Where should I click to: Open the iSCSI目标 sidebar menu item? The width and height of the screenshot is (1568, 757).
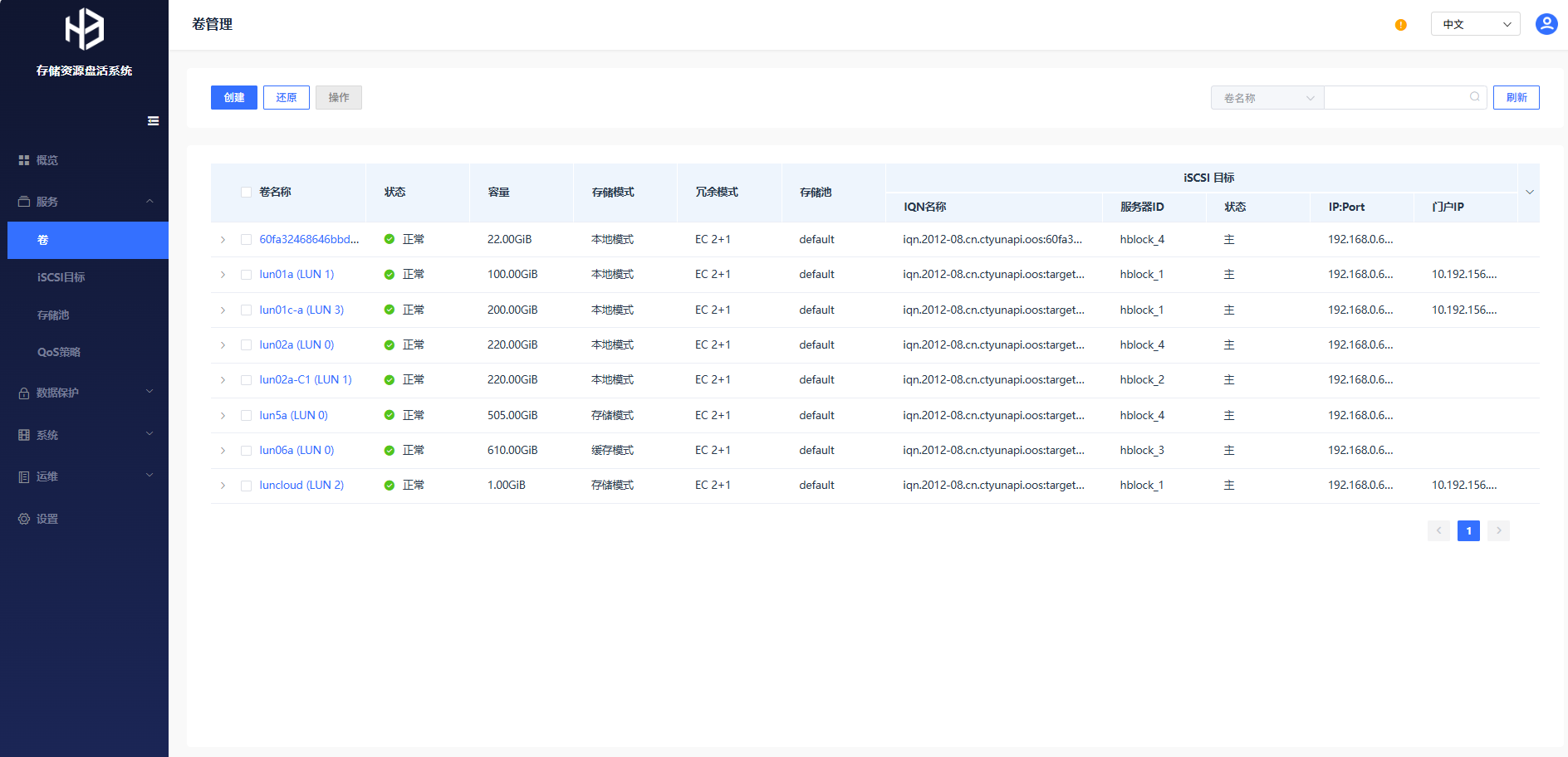(61, 277)
